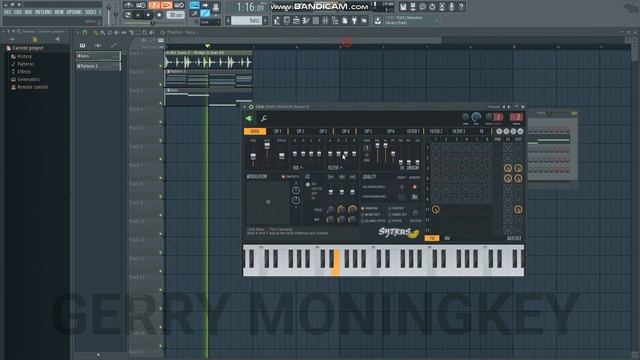Viewport: 640px width, 360px height.
Task: Select the Zoom tool in playlist toolbar
Action: pos(145,32)
